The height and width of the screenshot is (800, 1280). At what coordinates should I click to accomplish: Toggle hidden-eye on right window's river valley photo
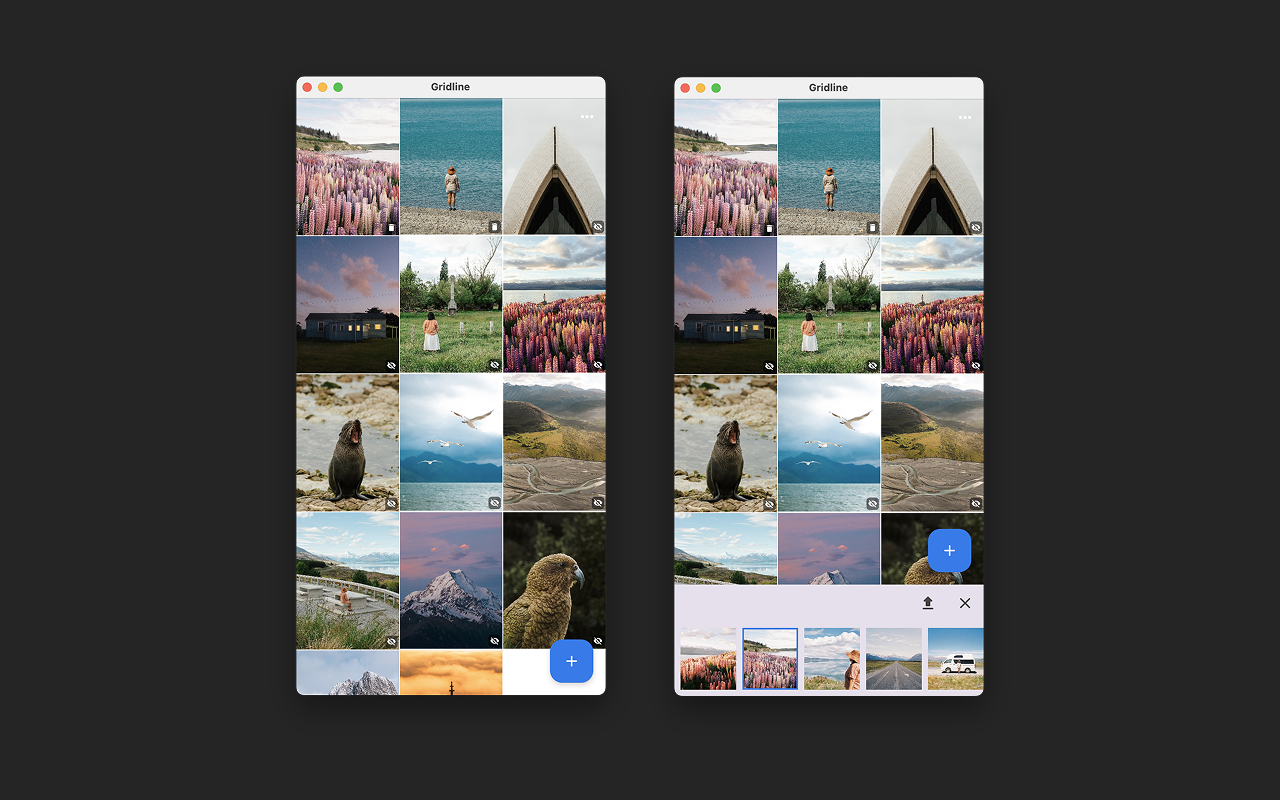pyautogui.click(x=976, y=504)
